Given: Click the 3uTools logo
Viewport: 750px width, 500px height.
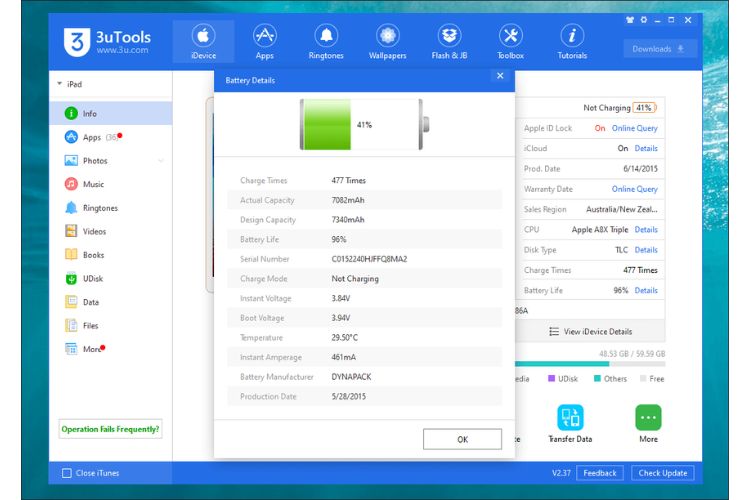Looking at the screenshot, I should (x=107, y=42).
